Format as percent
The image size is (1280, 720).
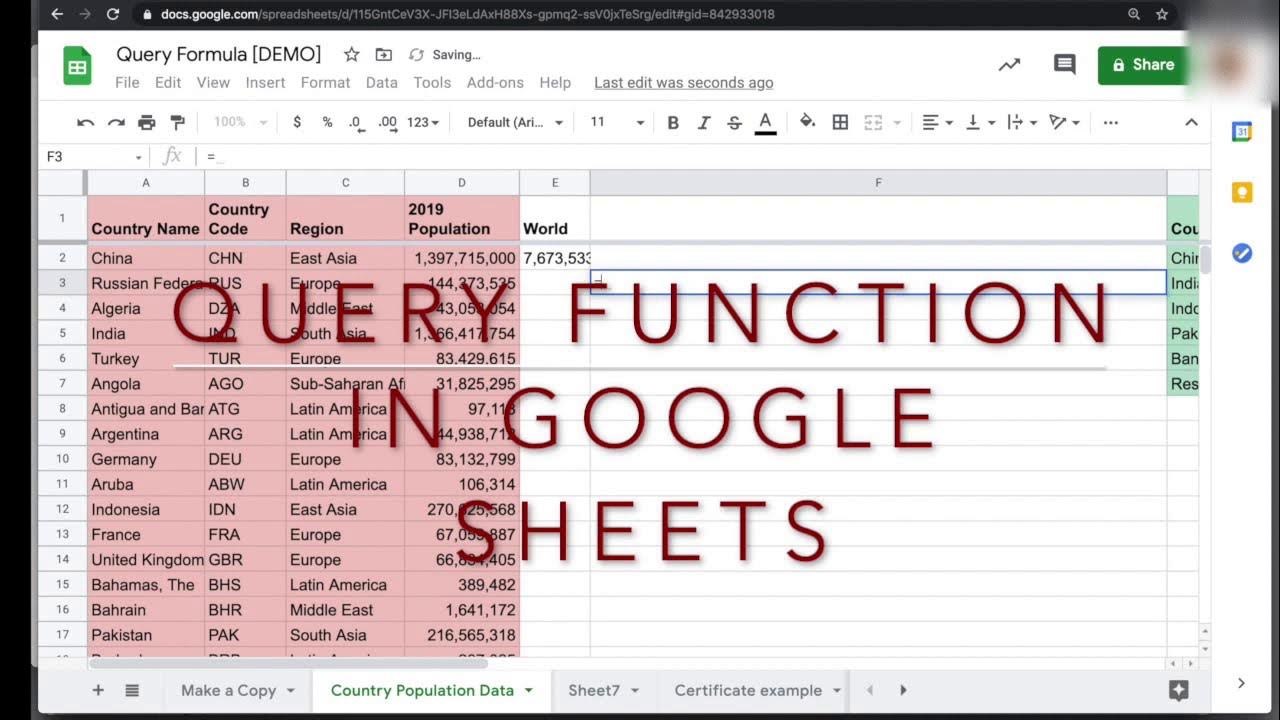[327, 122]
